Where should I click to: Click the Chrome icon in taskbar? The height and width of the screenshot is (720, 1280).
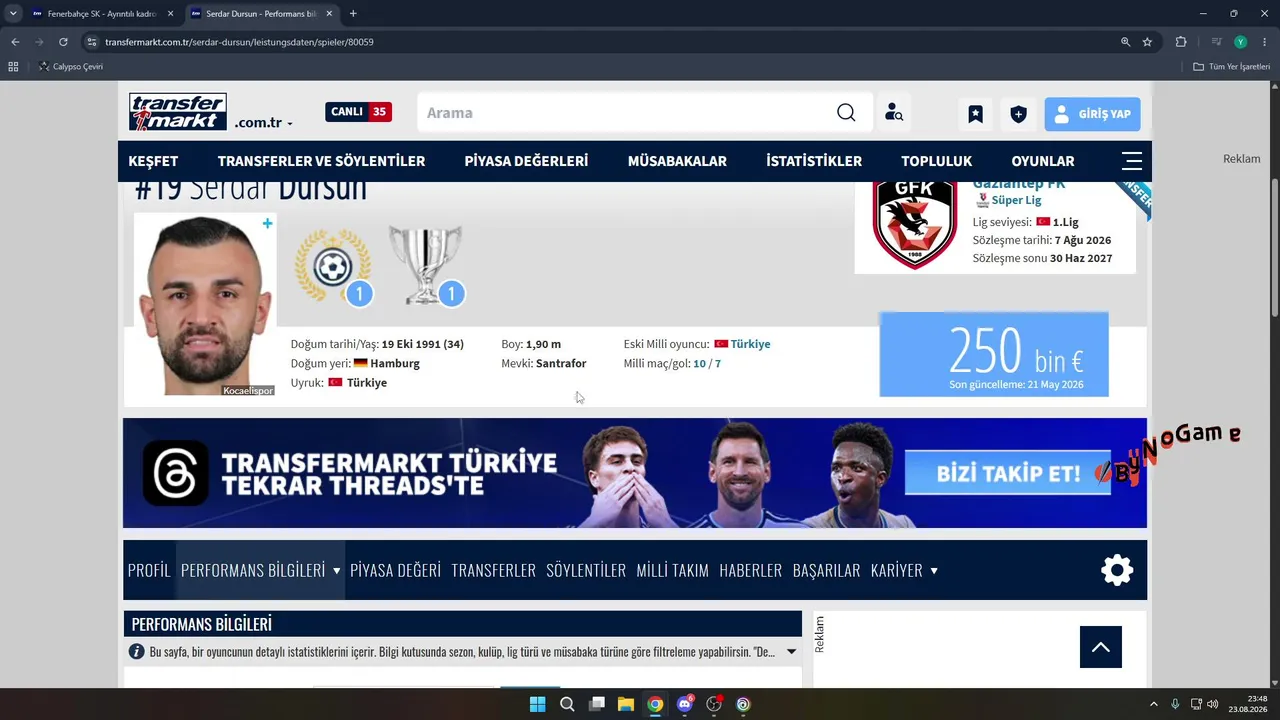(x=655, y=704)
